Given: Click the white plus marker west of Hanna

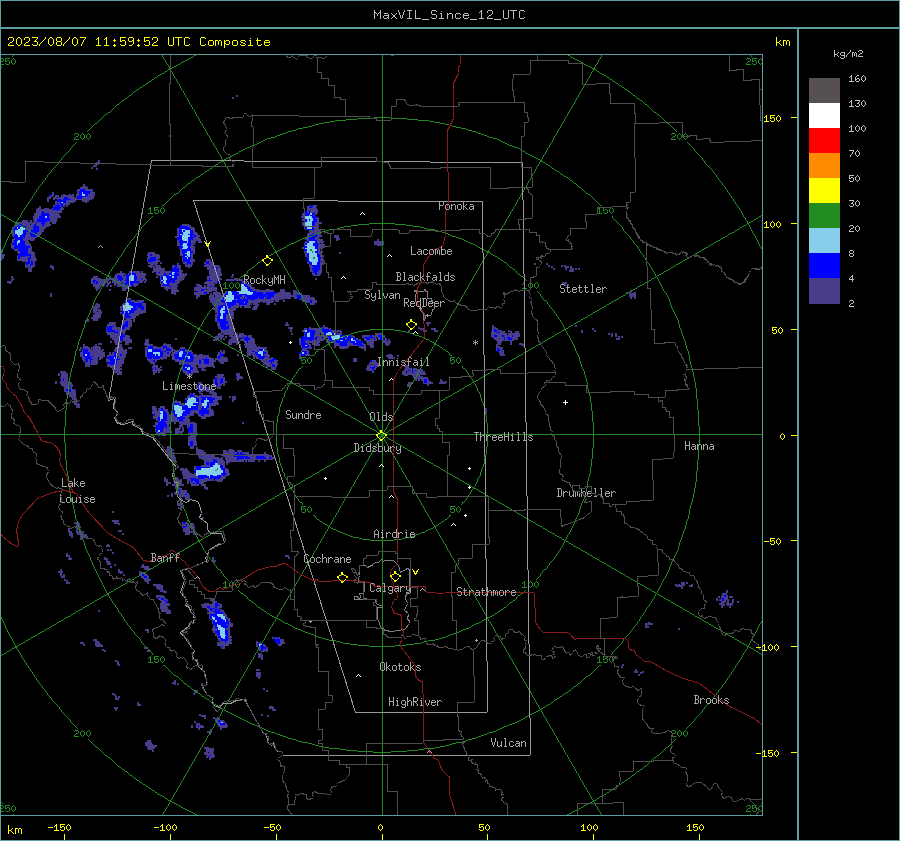Looking at the screenshot, I should tap(565, 402).
